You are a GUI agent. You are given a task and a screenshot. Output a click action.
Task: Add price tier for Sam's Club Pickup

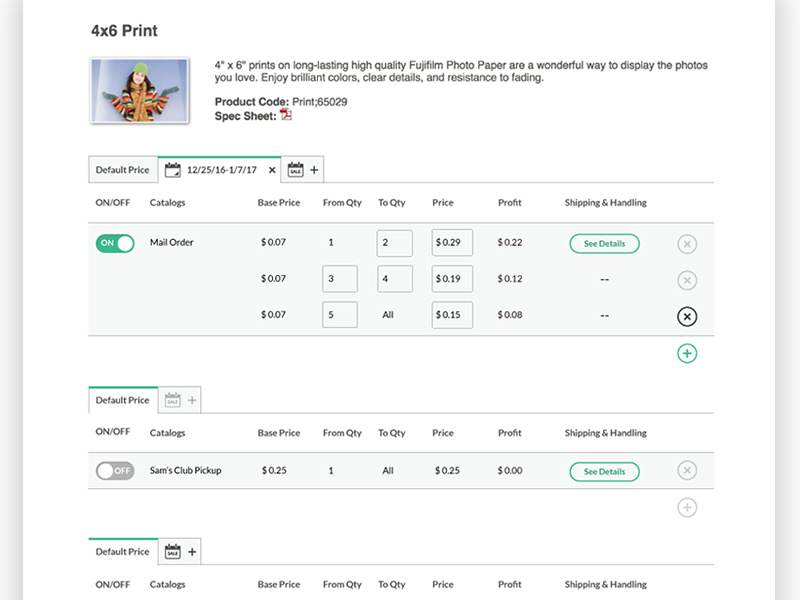click(687, 507)
